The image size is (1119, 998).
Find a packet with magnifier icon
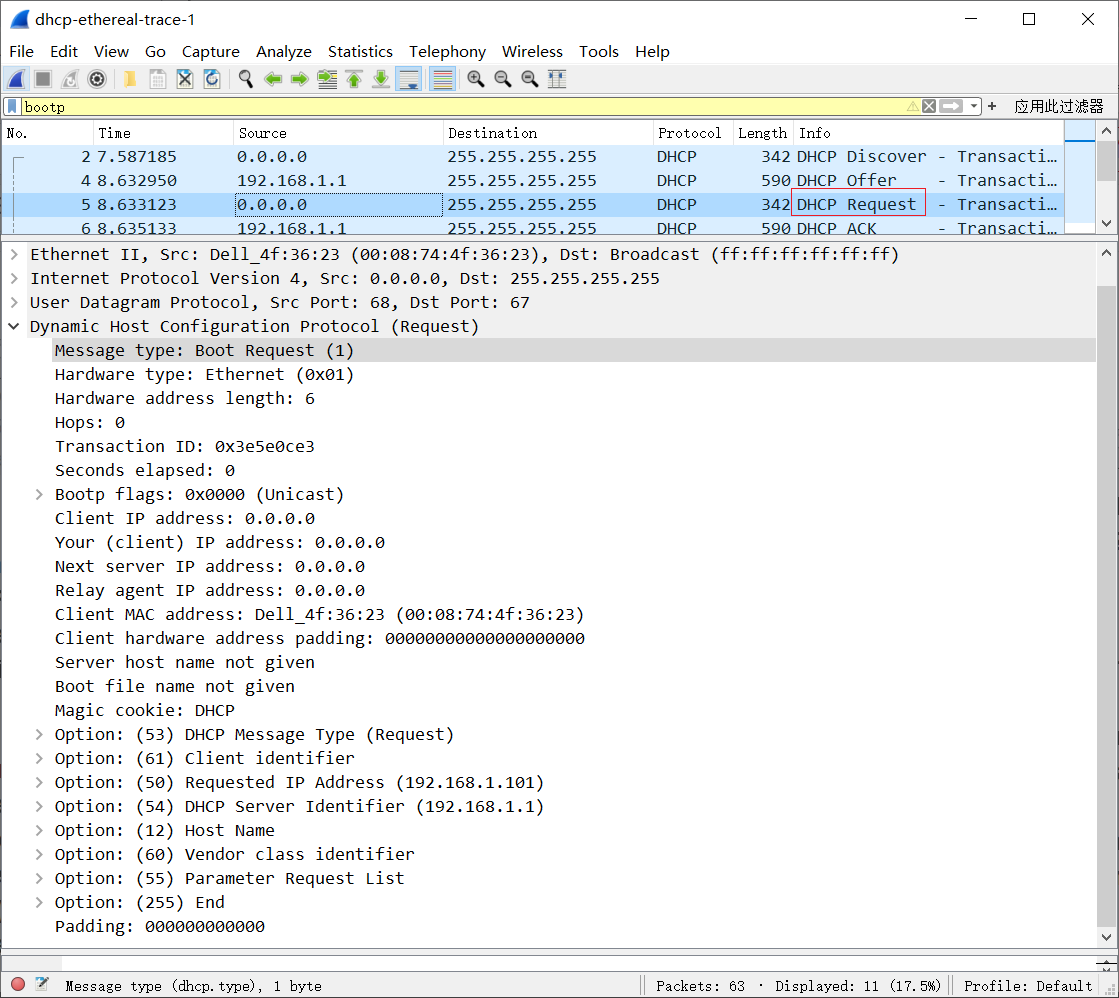tap(245, 79)
